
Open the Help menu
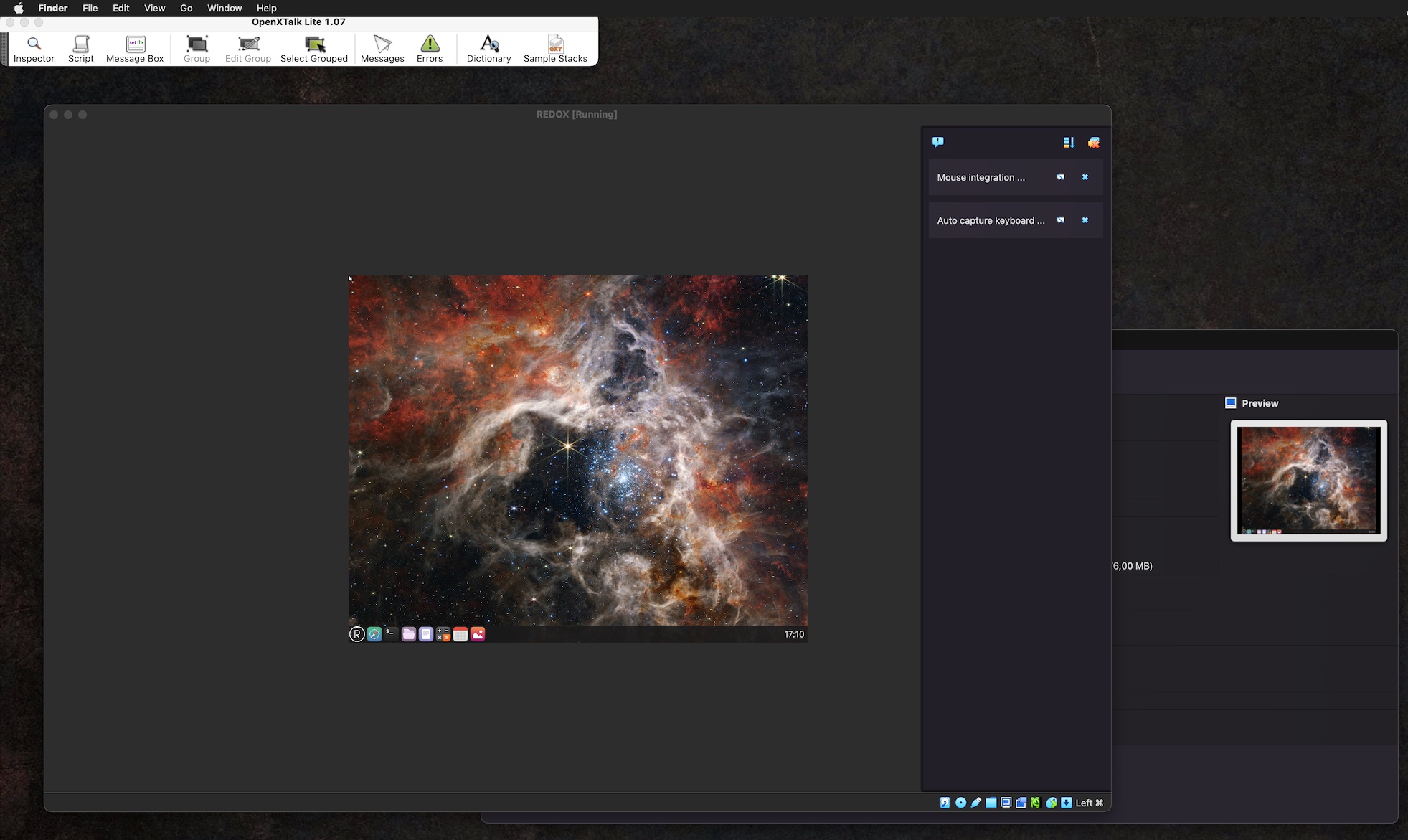[x=266, y=8]
